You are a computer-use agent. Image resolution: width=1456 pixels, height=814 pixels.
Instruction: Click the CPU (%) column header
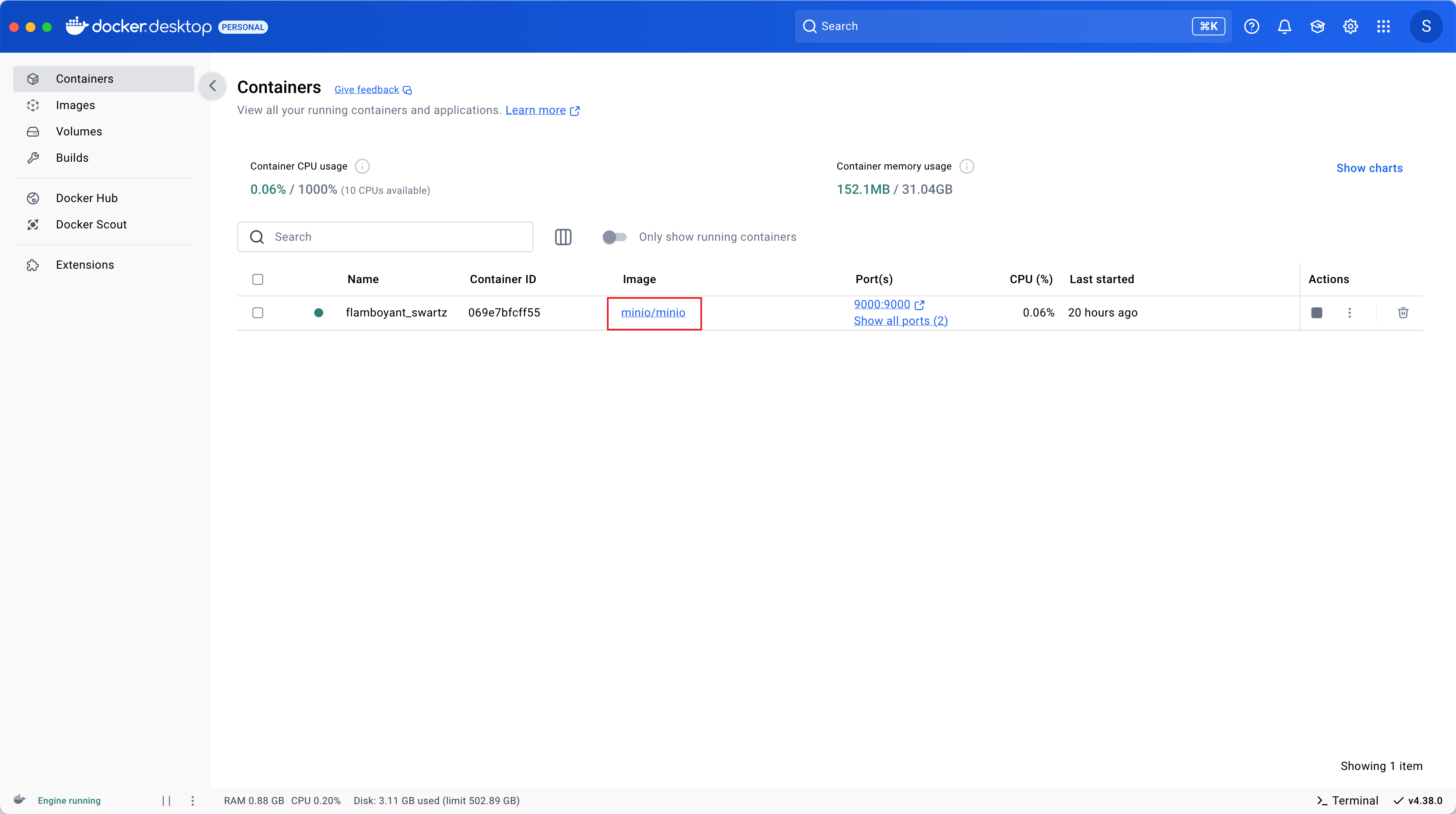1031,279
